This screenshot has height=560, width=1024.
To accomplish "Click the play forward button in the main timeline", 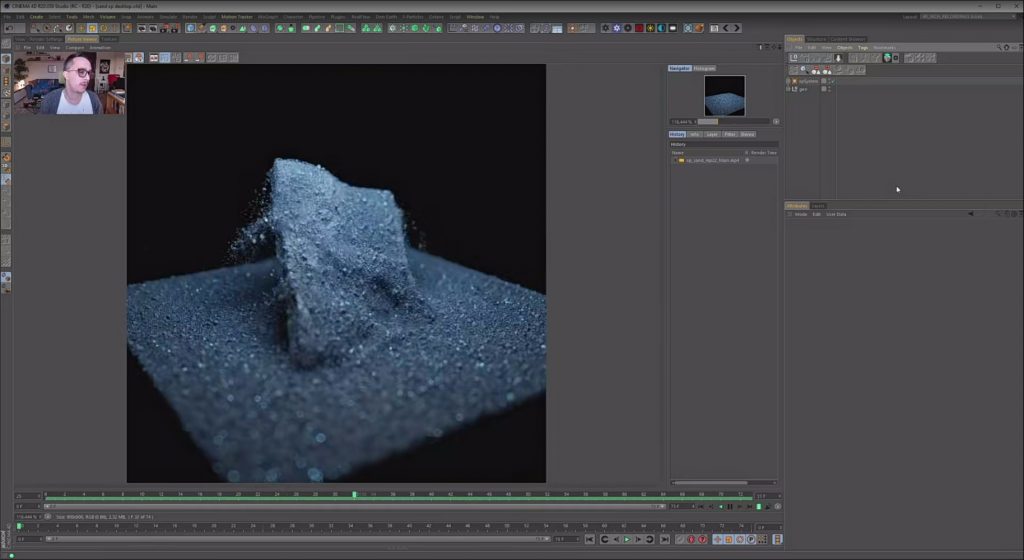I will 627,539.
